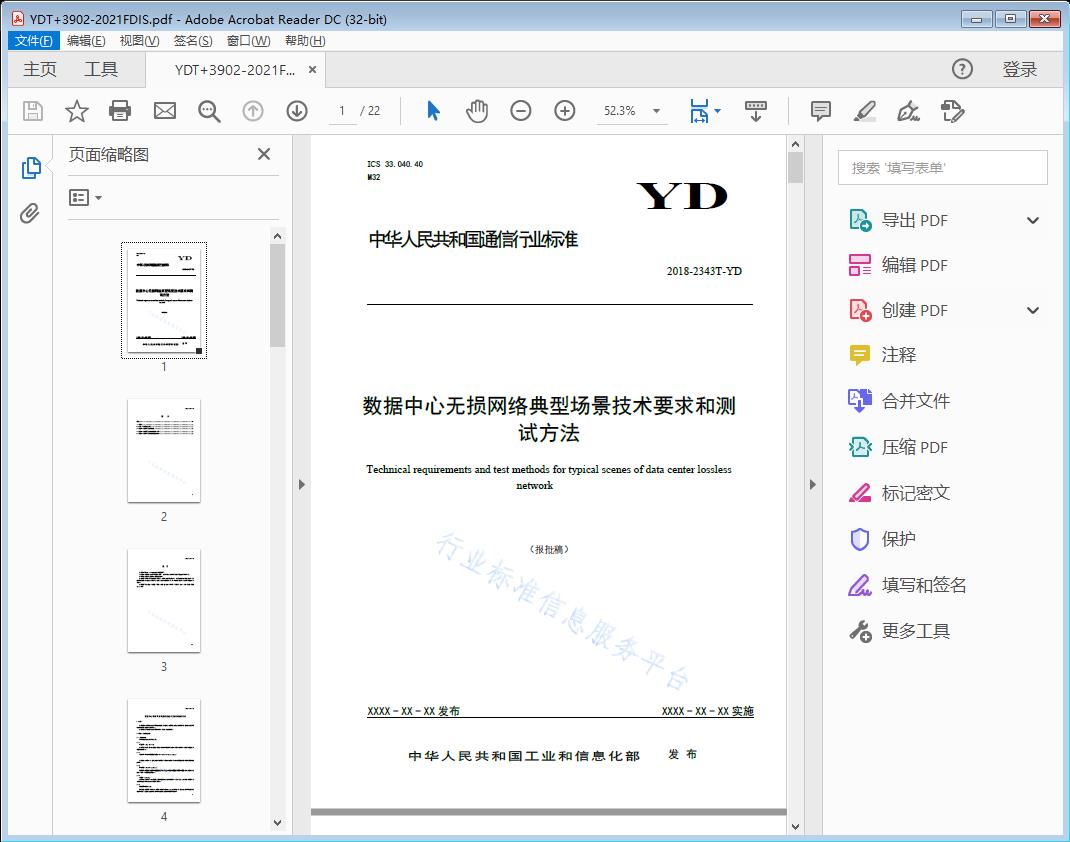The width and height of the screenshot is (1070, 842).
Task: Open the zoom percentage dropdown showing 52.3%
Action: (655, 111)
